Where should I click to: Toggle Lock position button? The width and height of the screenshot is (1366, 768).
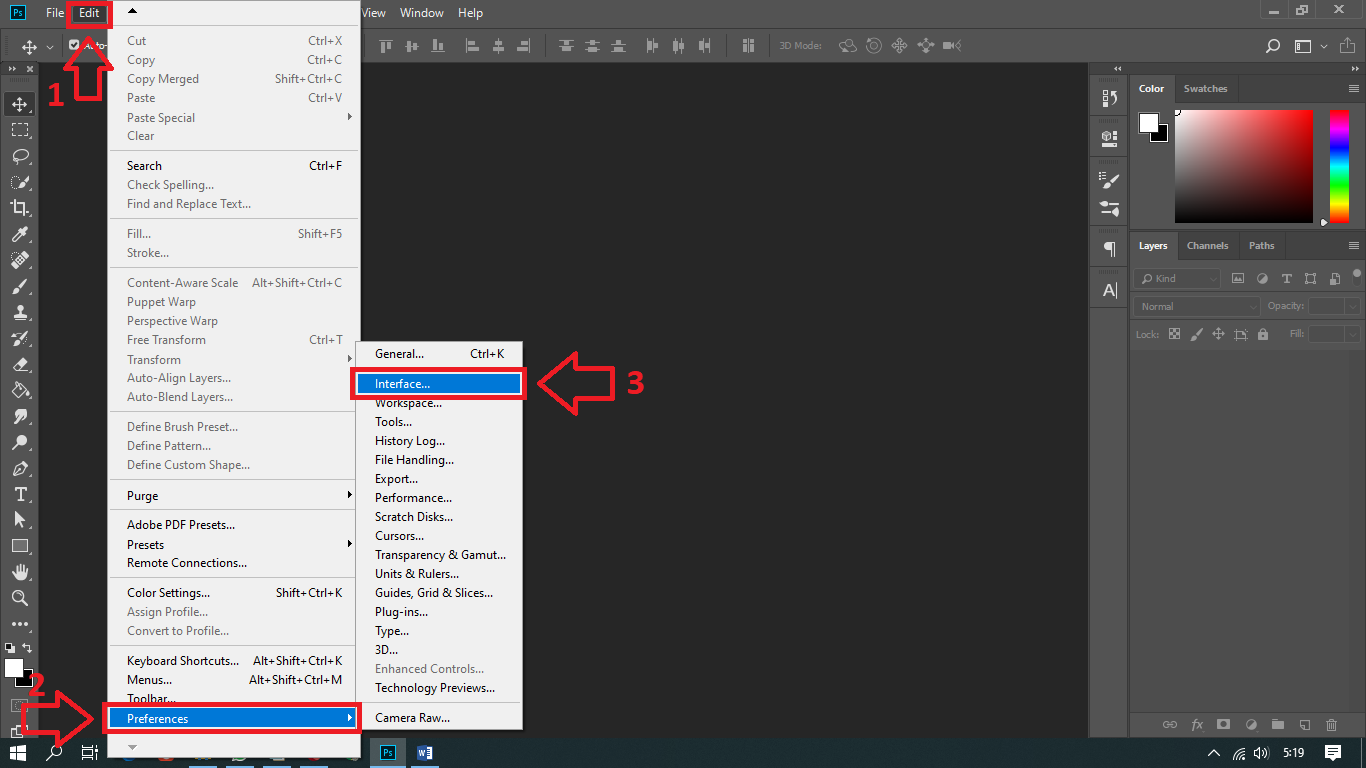[x=1218, y=334]
